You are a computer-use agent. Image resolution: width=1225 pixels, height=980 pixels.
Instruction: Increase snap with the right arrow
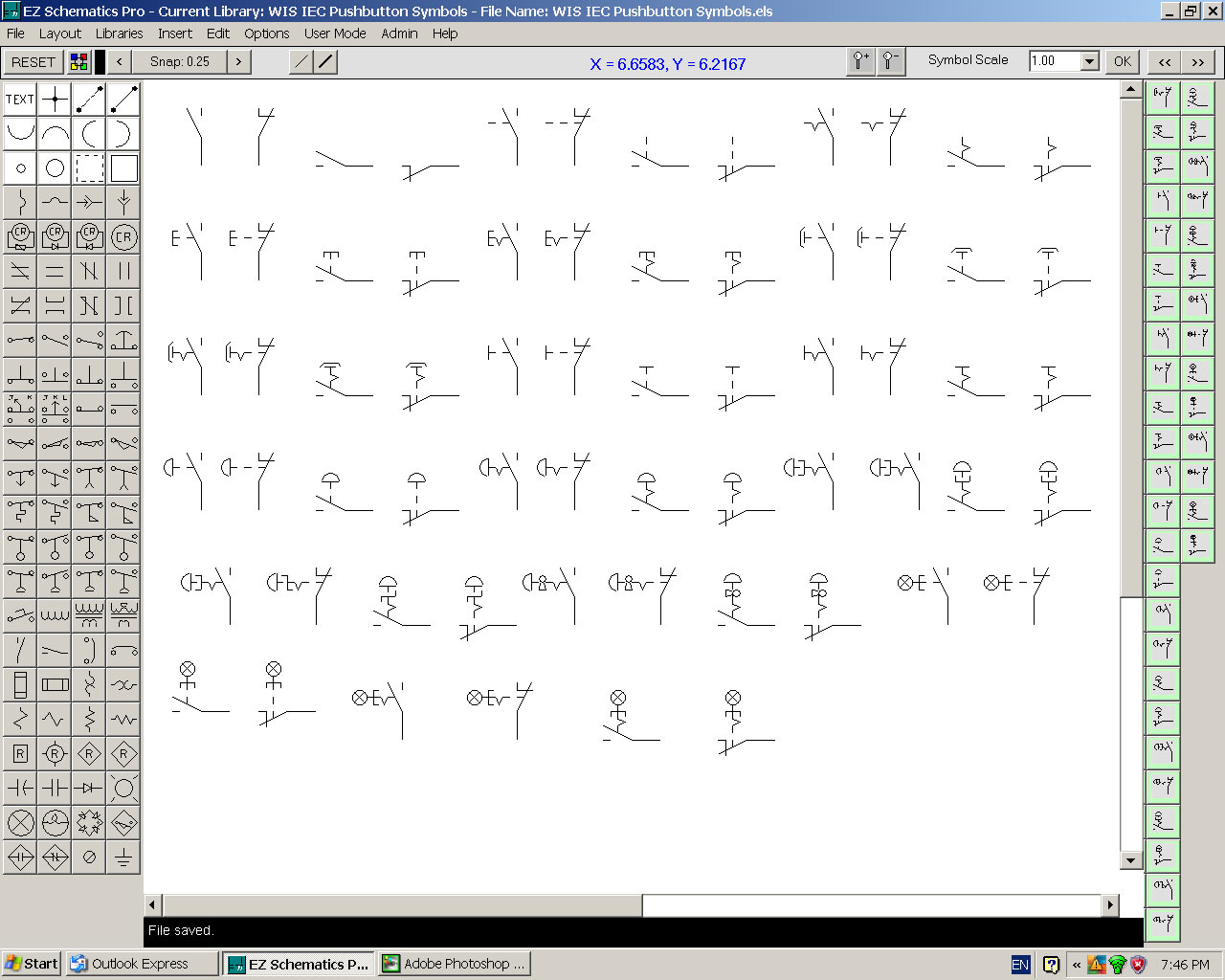[x=238, y=62]
